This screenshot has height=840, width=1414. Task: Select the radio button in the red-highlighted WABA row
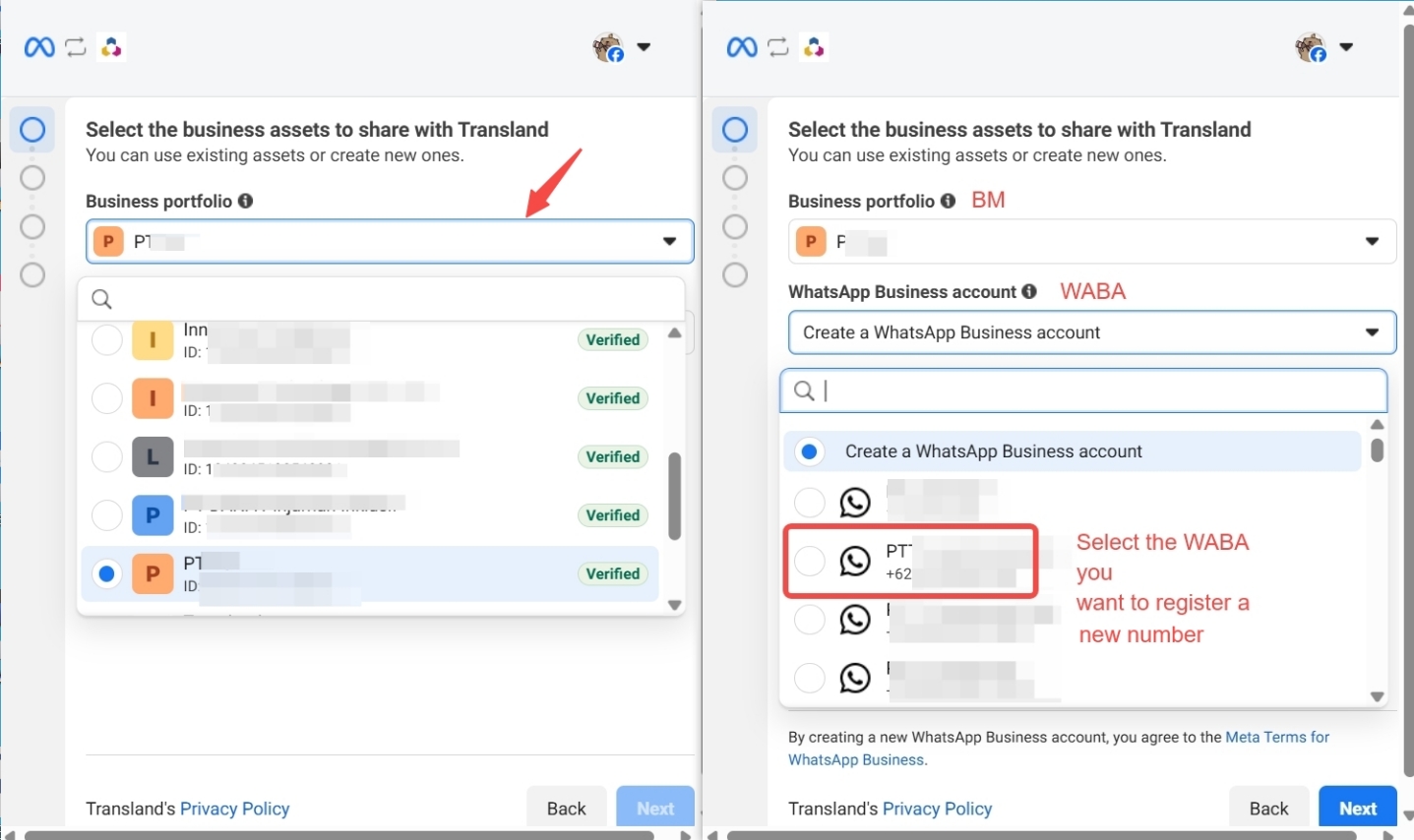tap(809, 561)
